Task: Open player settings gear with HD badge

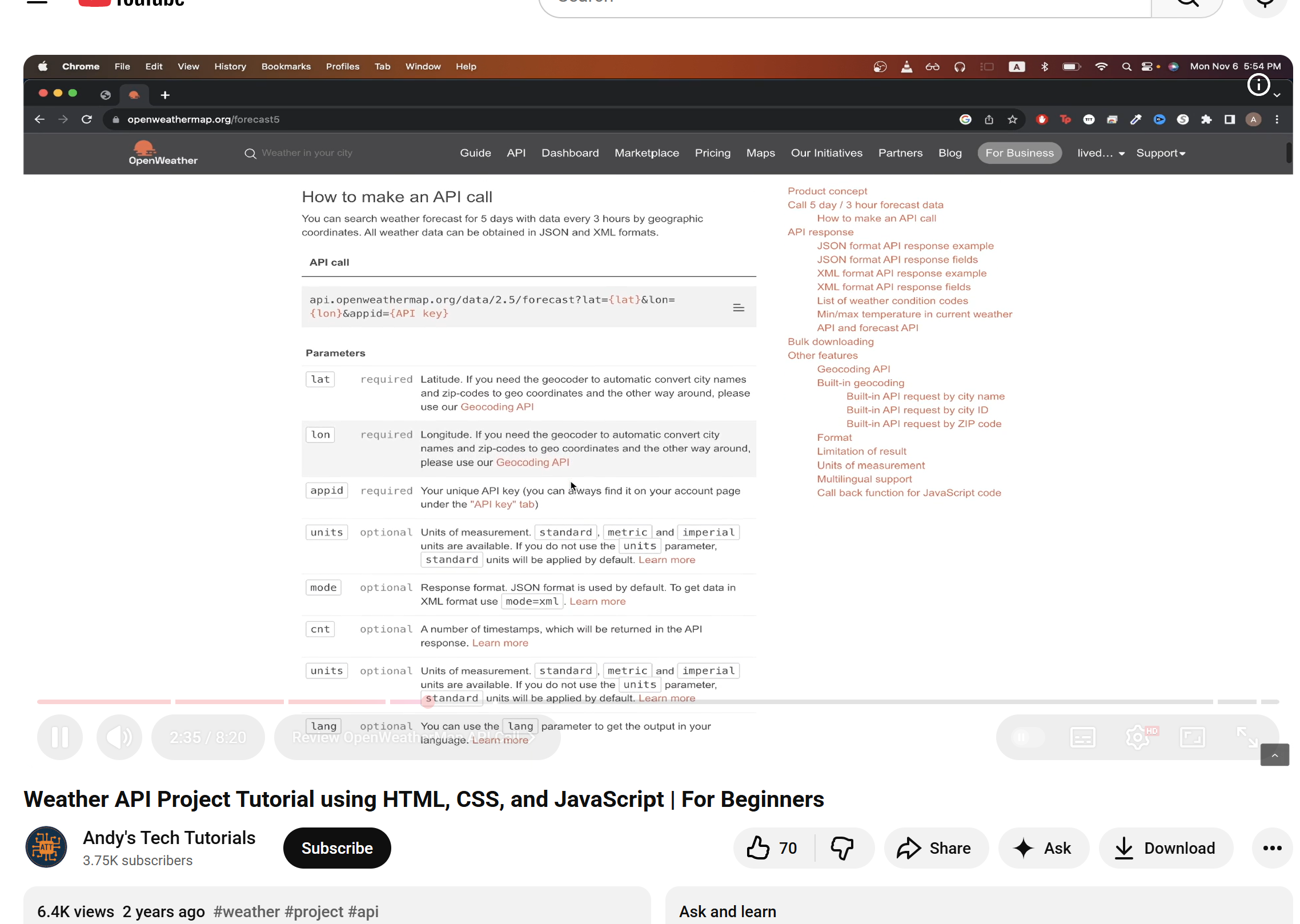Action: point(1138,737)
